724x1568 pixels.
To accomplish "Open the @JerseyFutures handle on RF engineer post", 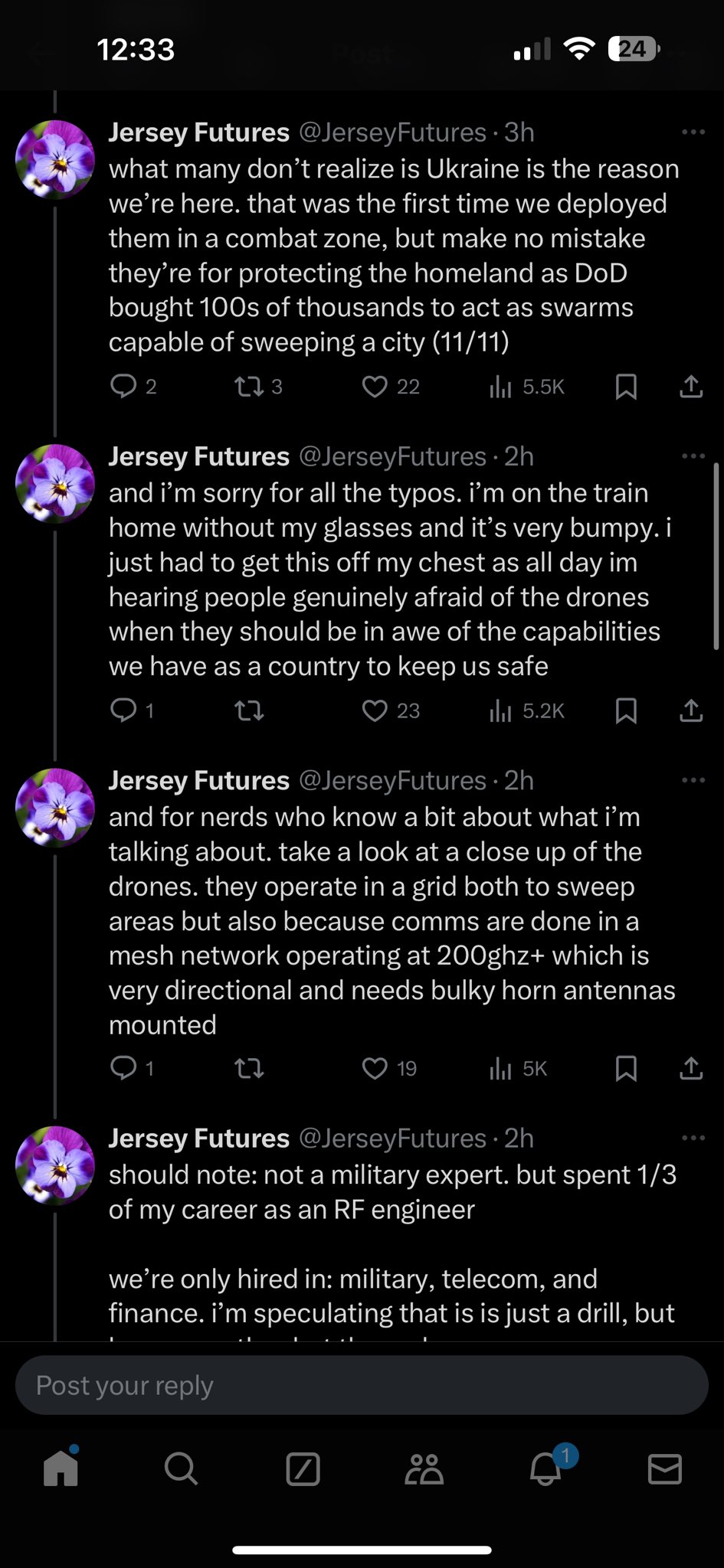I will [391, 1138].
